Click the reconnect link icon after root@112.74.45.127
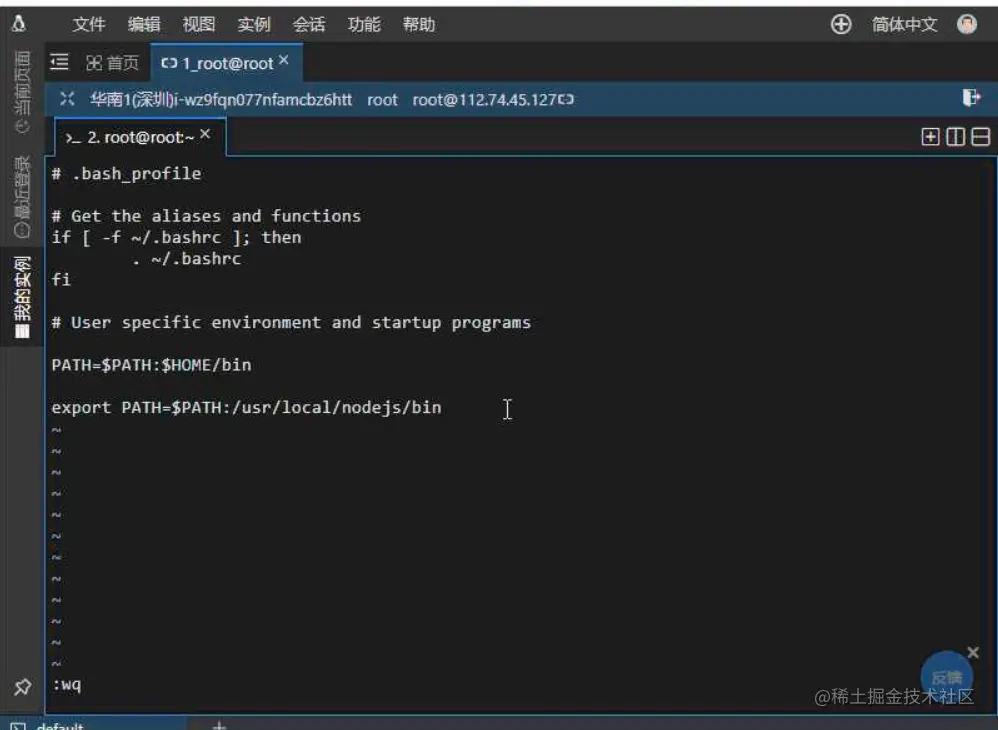The width and height of the screenshot is (998, 730). pos(566,99)
